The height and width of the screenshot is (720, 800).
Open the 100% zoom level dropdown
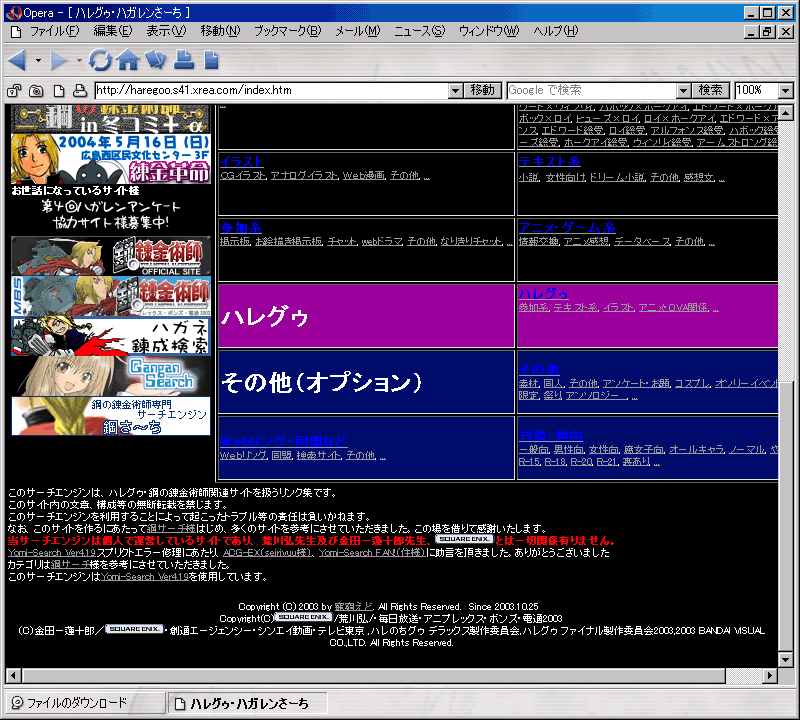point(786,91)
